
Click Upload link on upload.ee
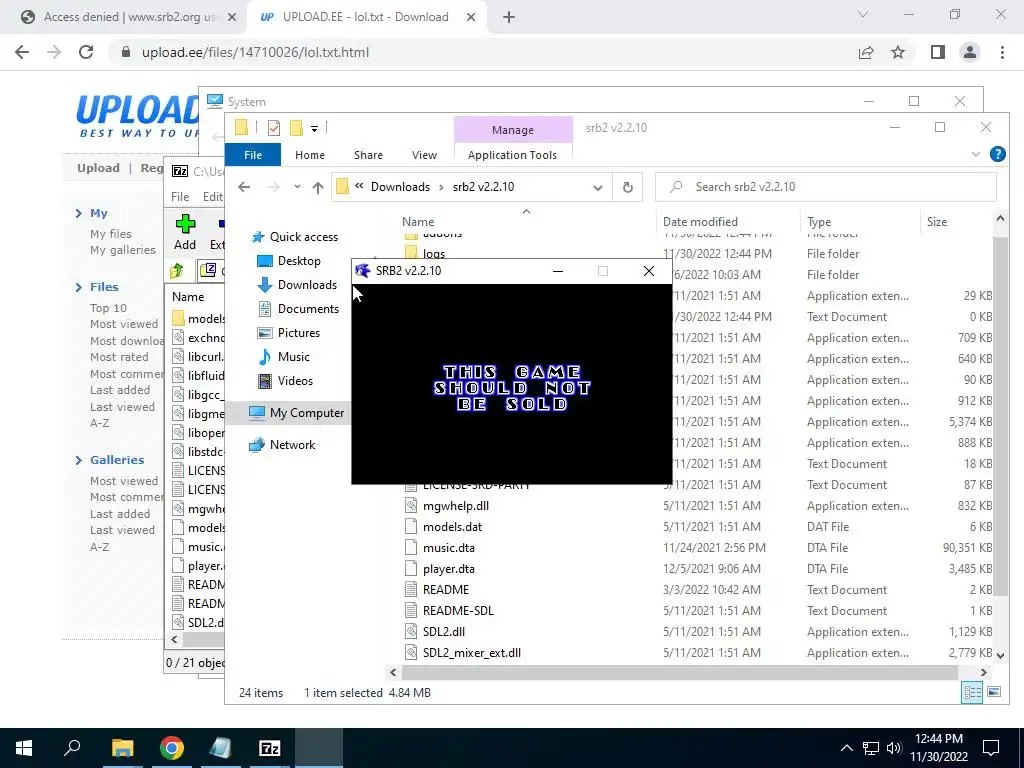pos(98,168)
